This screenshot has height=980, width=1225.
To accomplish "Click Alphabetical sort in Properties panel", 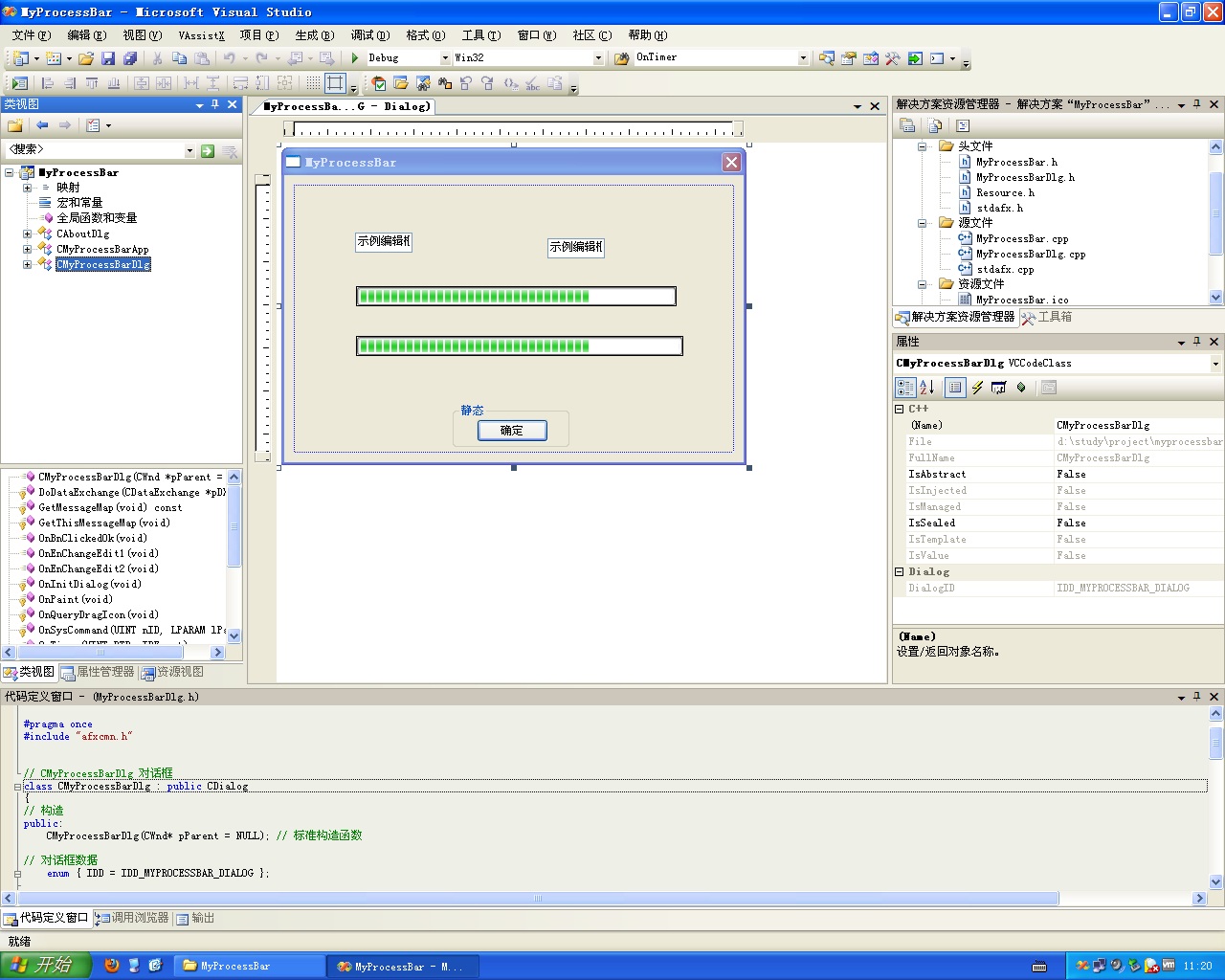I will (x=927, y=388).
